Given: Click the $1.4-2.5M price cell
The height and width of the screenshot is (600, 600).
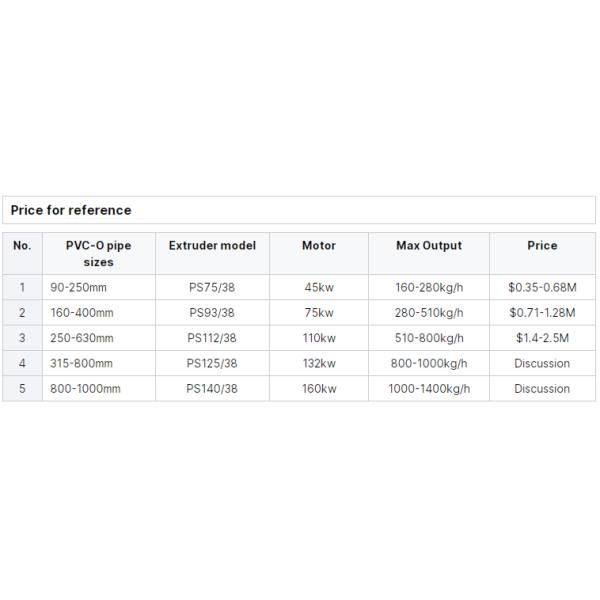Looking at the screenshot, I should (542, 338).
